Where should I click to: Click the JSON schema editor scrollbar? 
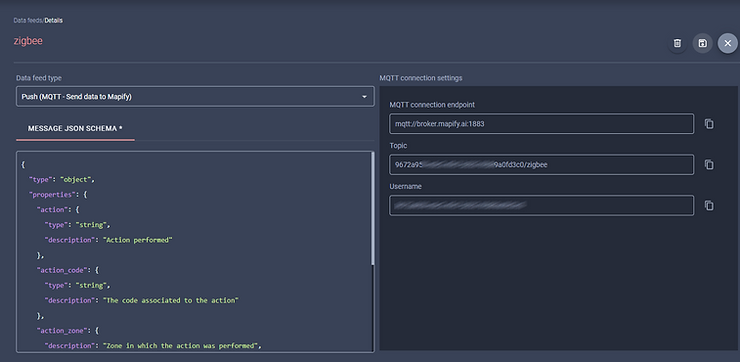[x=373, y=209]
